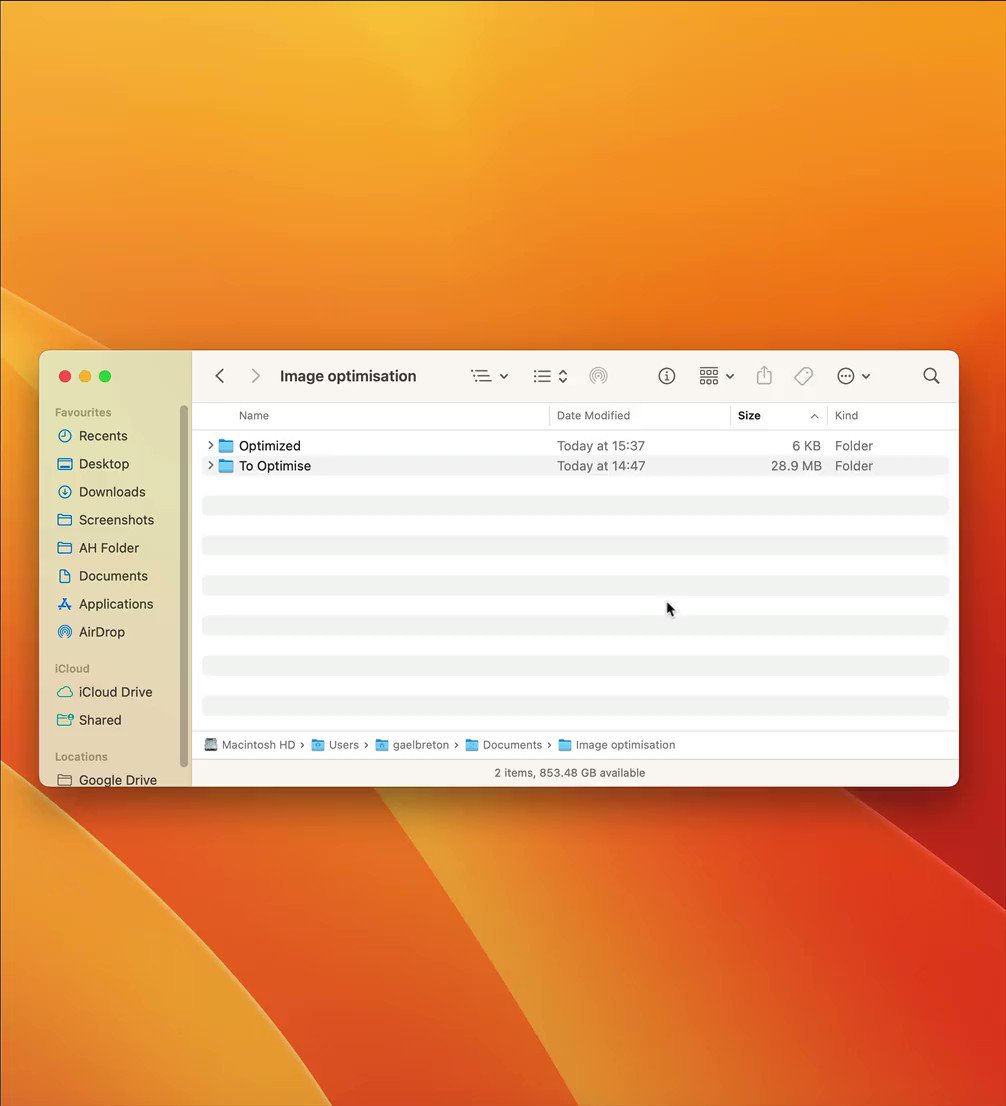Viewport: 1006px width, 1106px height.
Task: Open AH Folder in the sidebar
Action: tap(98, 548)
